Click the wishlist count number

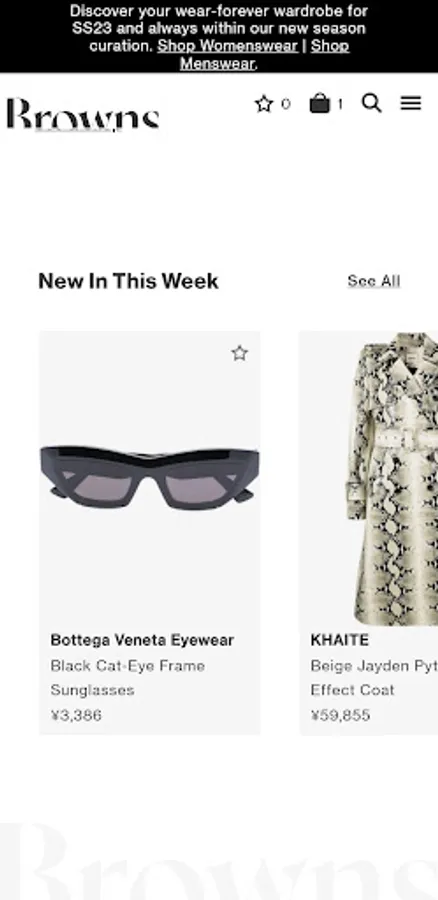click(286, 104)
